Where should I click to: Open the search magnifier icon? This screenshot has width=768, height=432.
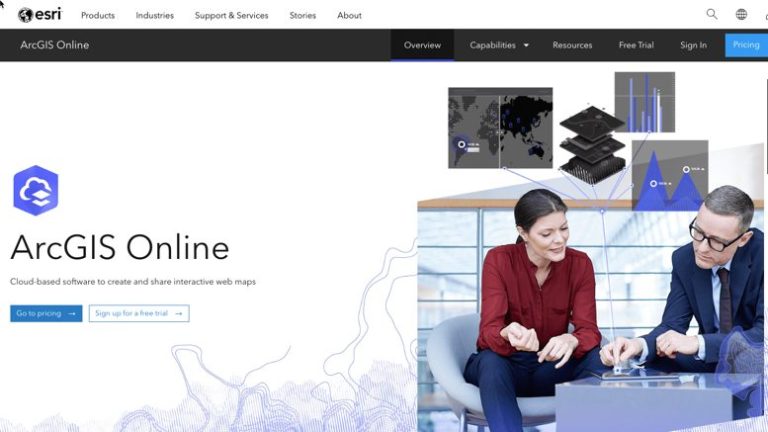(x=712, y=14)
